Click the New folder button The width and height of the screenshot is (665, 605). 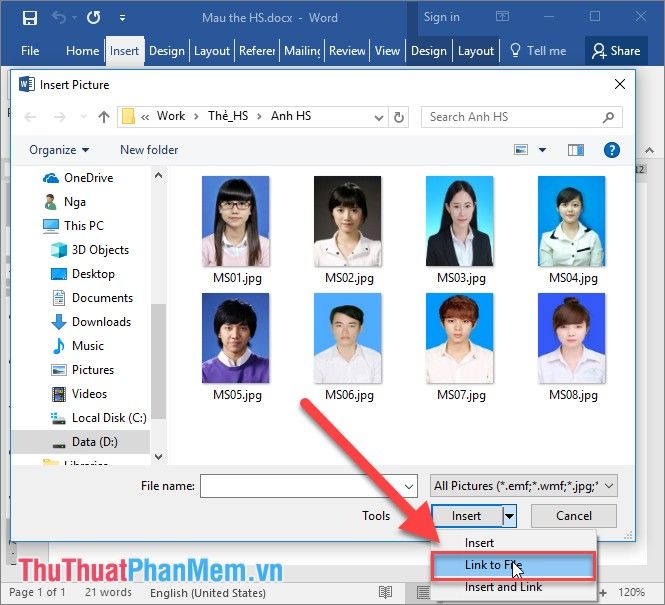pyautogui.click(x=149, y=150)
